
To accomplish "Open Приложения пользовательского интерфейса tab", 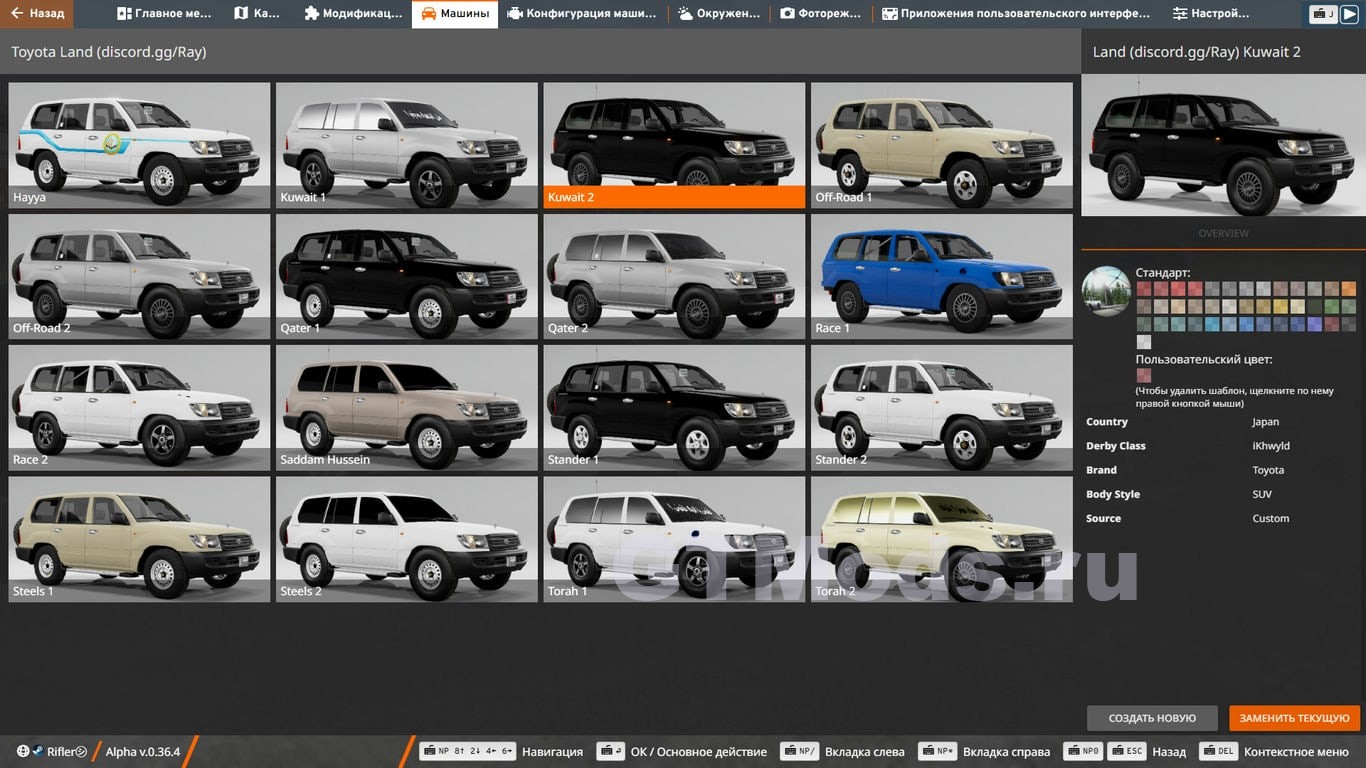I will click(x=1016, y=14).
